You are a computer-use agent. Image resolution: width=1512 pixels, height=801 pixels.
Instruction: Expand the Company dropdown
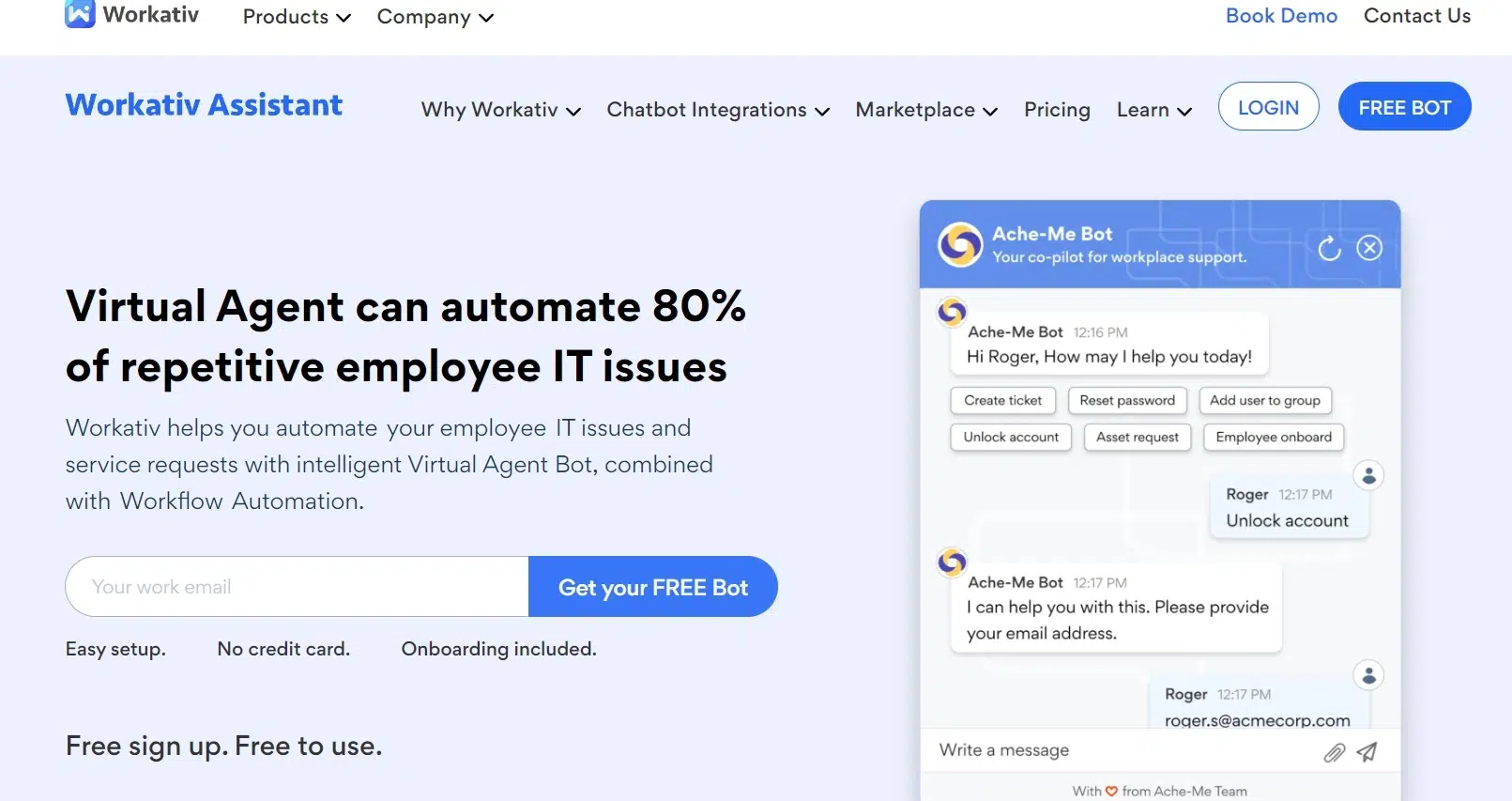(435, 17)
